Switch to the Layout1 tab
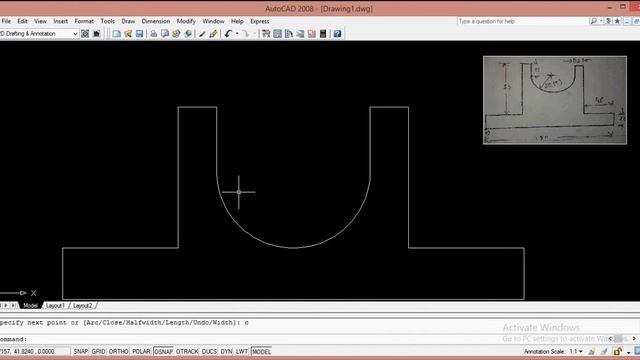Screen dimensions: 640x360 (x=55, y=305)
